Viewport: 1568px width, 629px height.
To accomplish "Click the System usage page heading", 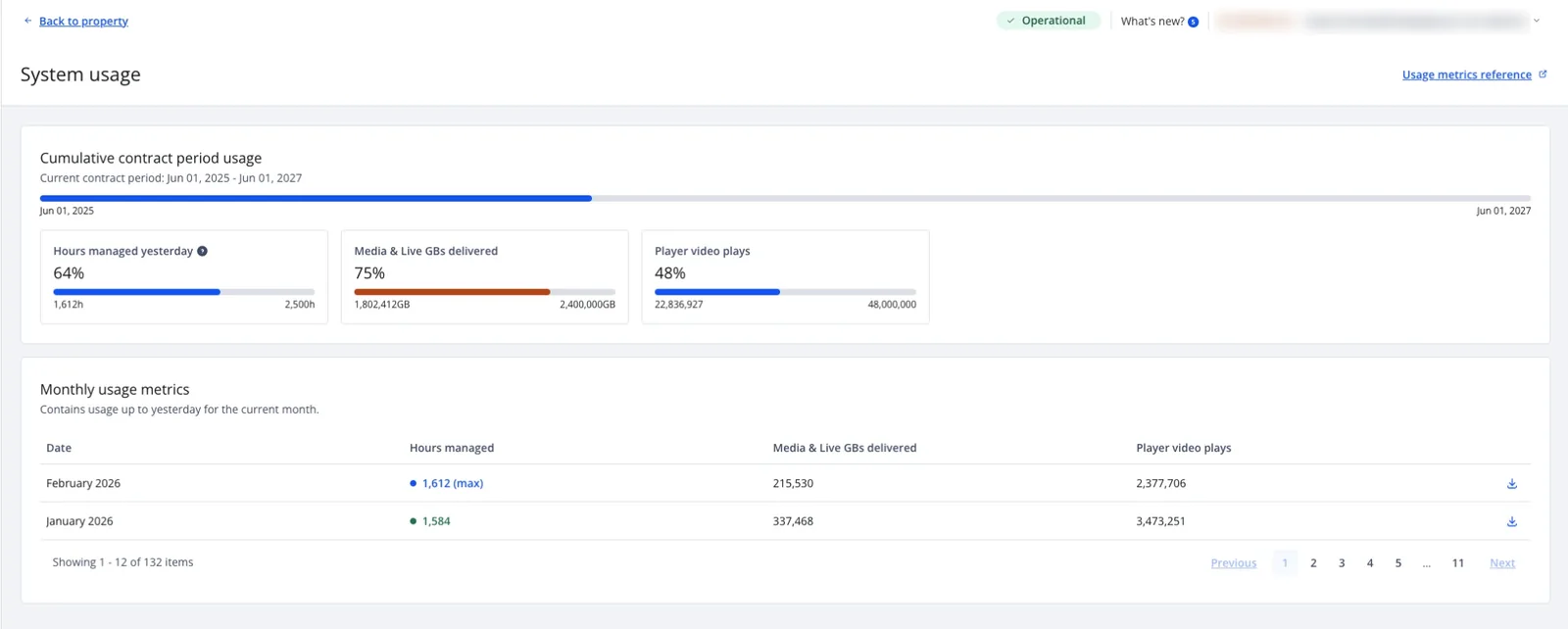I will pyautogui.click(x=80, y=74).
